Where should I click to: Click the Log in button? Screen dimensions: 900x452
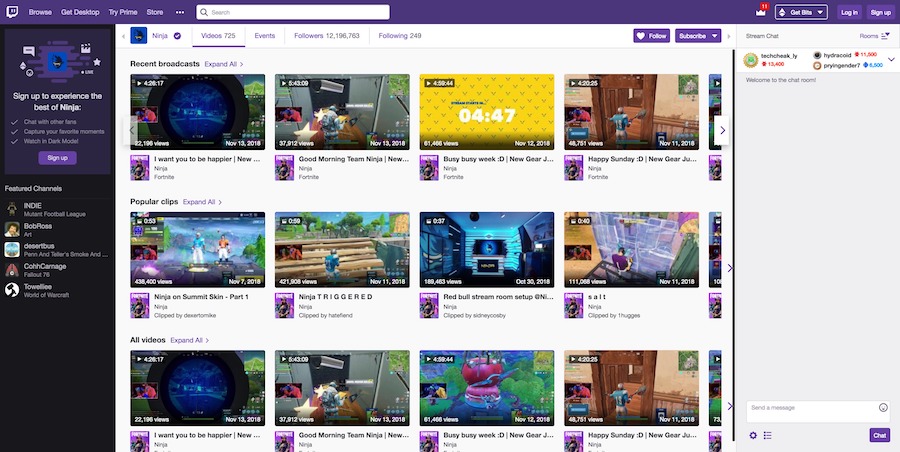pyautogui.click(x=849, y=12)
